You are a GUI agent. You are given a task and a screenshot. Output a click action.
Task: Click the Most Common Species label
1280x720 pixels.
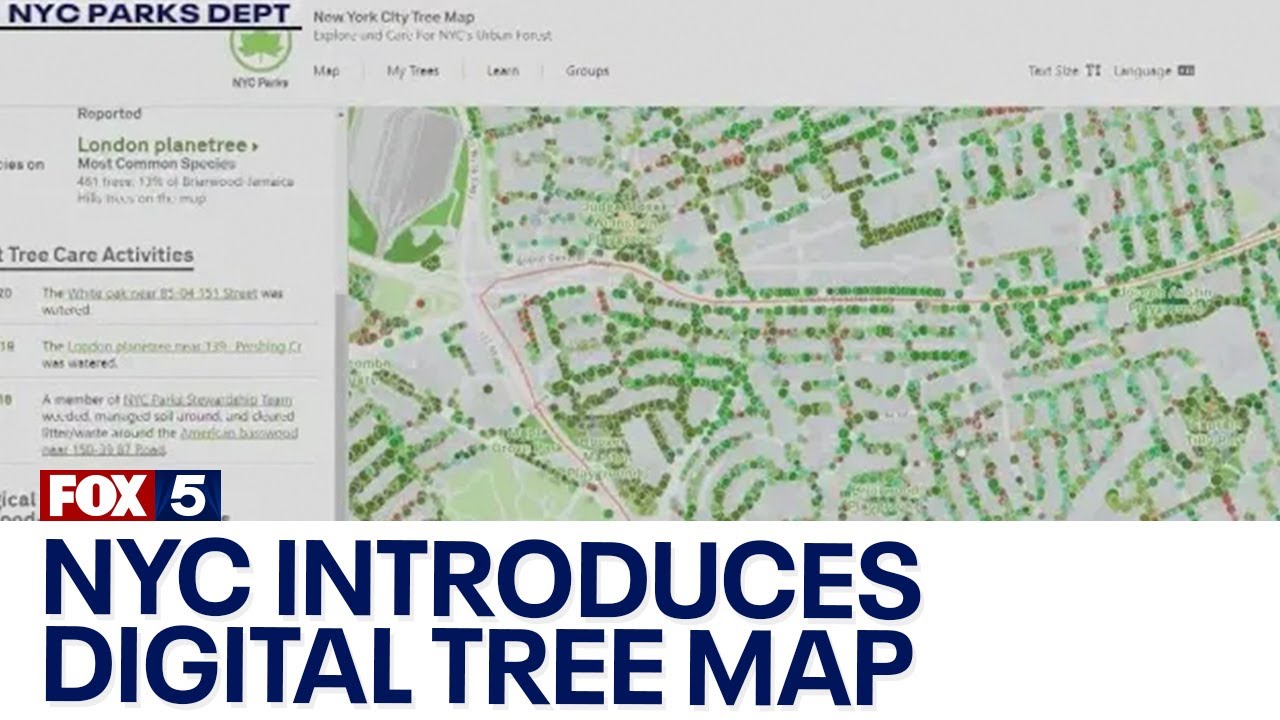click(x=157, y=164)
